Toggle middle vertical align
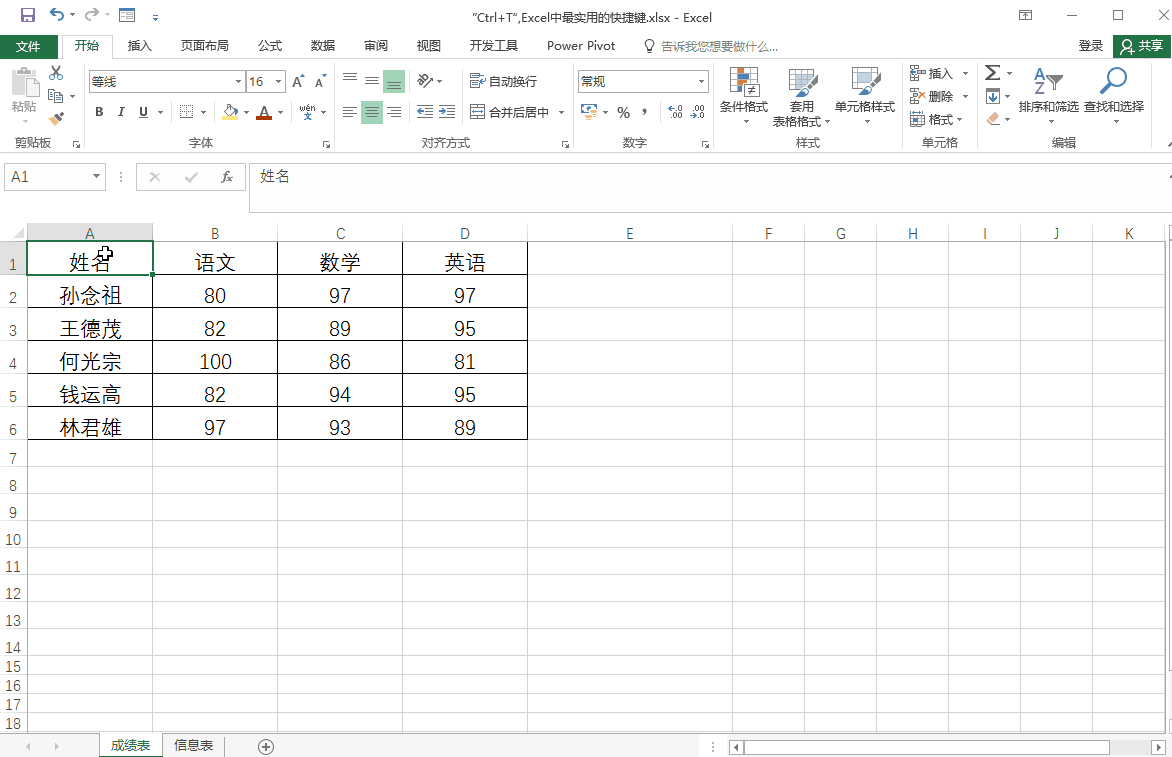 pyautogui.click(x=371, y=80)
